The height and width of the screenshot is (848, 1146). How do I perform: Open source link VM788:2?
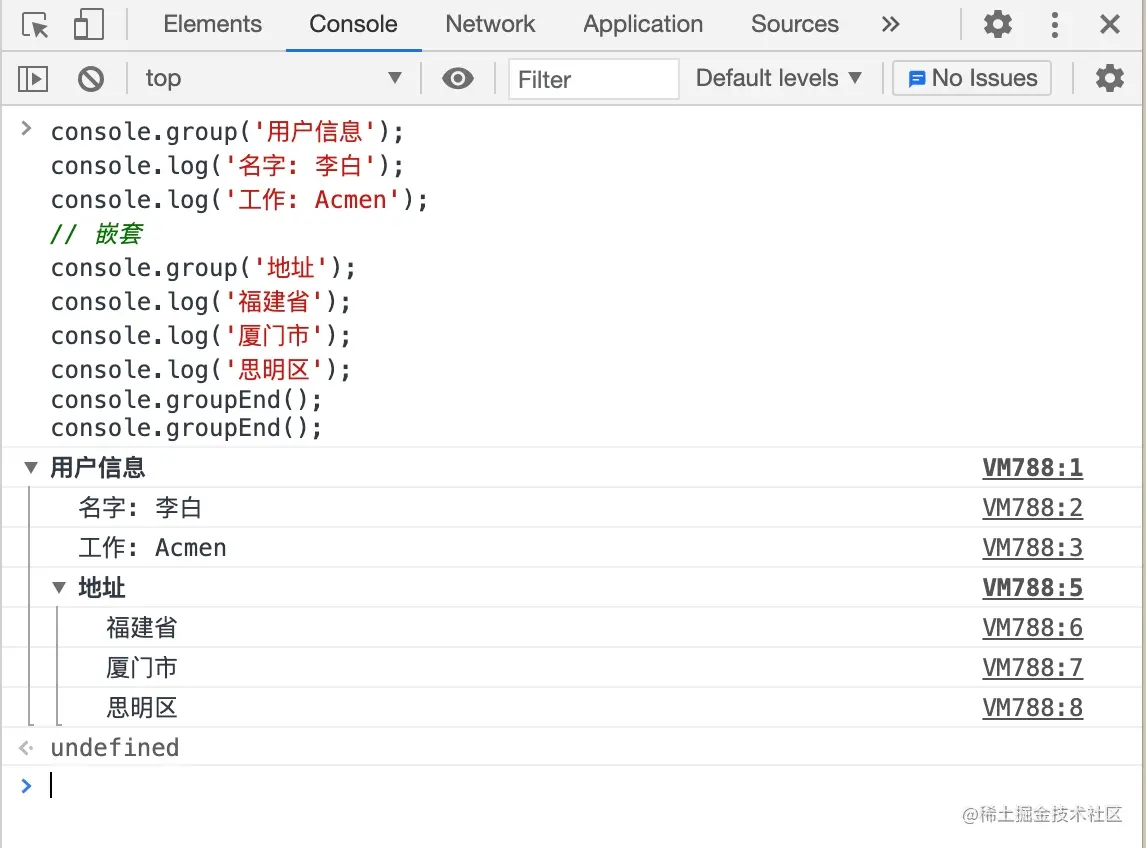pos(1032,508)
